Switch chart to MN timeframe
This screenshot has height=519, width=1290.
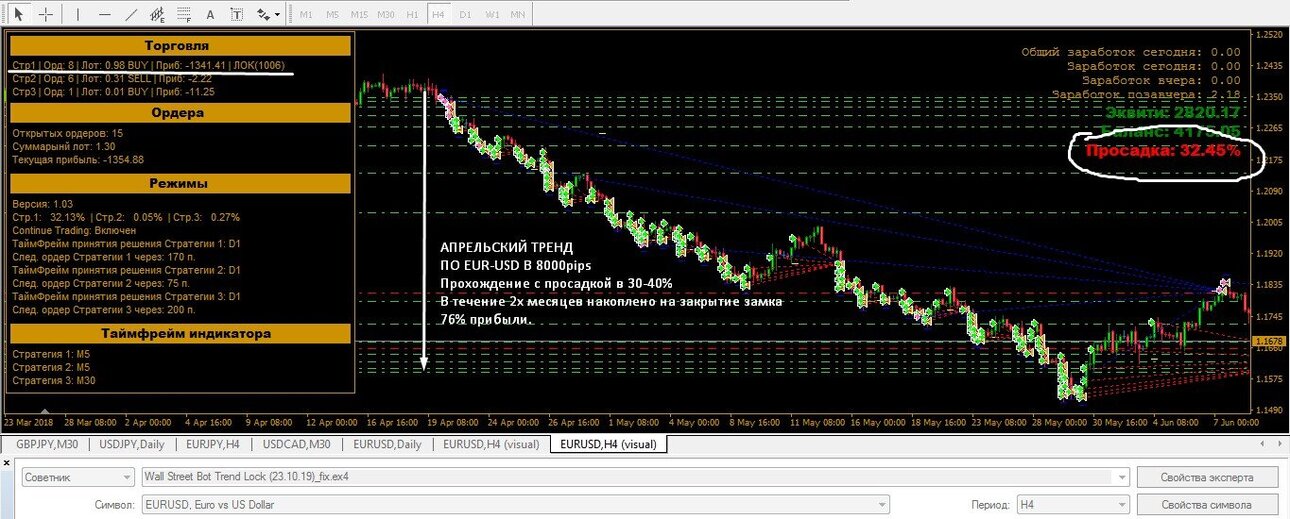[x=517, y=15]
